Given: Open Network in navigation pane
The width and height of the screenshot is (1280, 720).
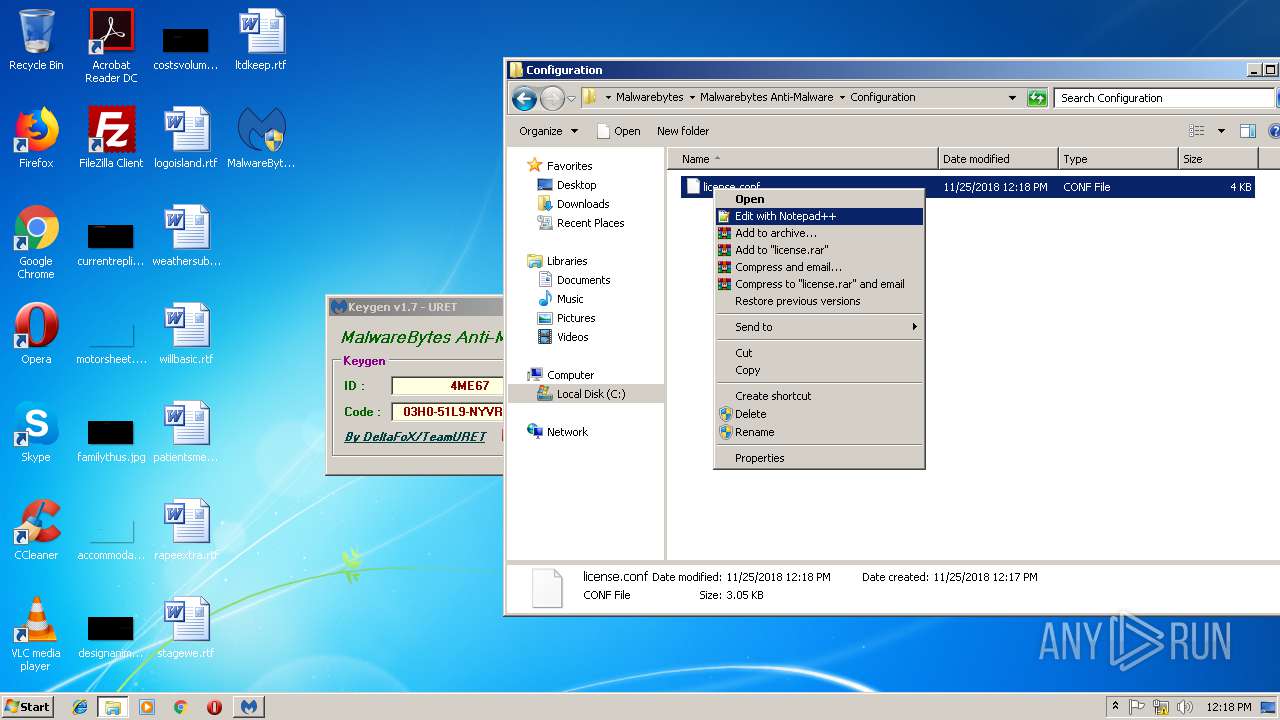Looking at the screenshot, I should [x=558, y=432].
